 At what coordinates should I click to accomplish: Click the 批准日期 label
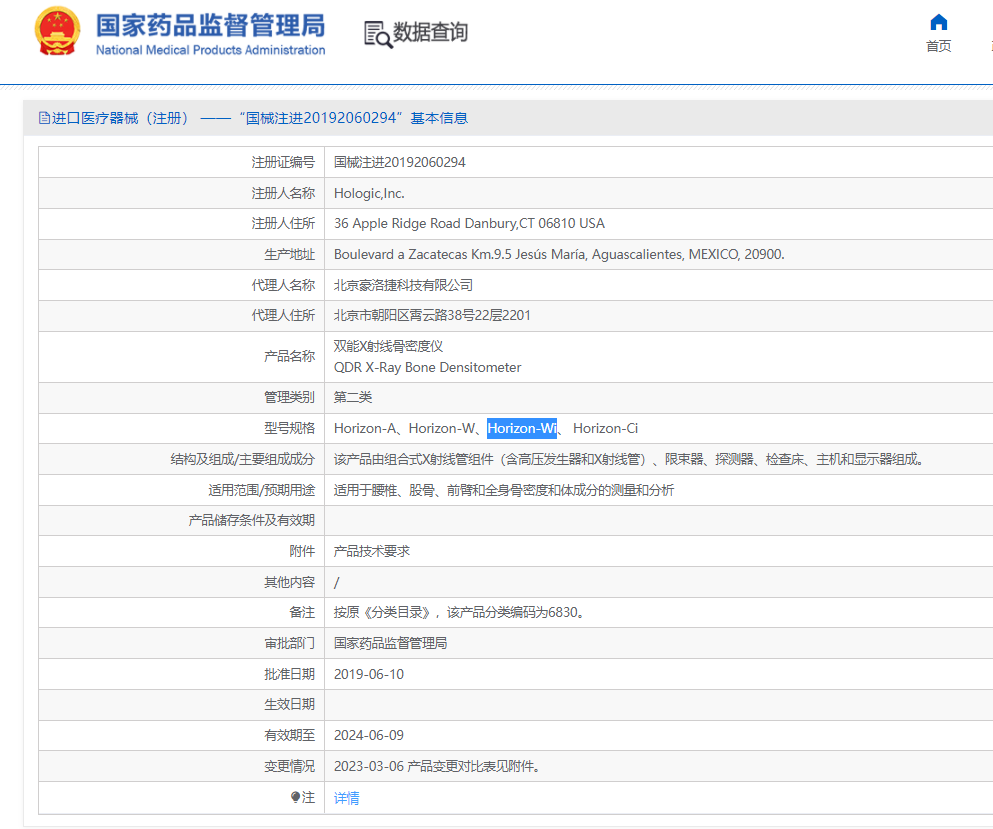click(x=289, y=674)
